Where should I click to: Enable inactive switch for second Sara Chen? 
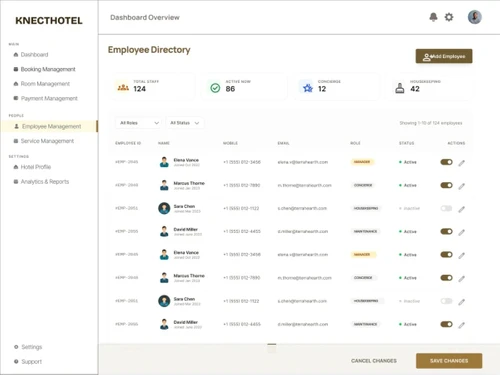pyautogui.click(x=446, y=301)
